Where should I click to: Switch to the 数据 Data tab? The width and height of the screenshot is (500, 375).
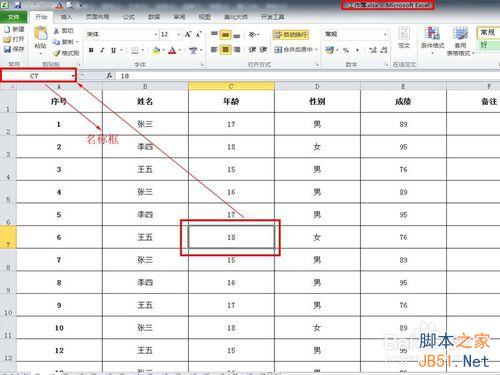tap(154, 17)
